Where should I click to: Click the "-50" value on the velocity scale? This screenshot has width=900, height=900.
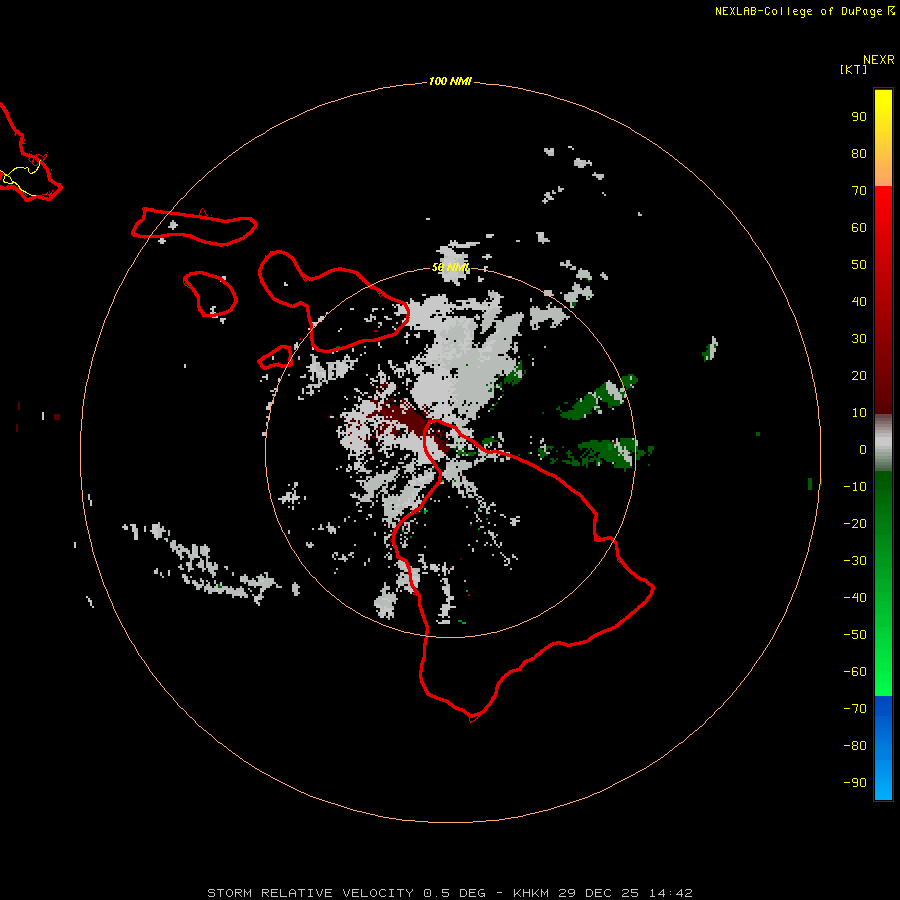(x=855, y=635)
